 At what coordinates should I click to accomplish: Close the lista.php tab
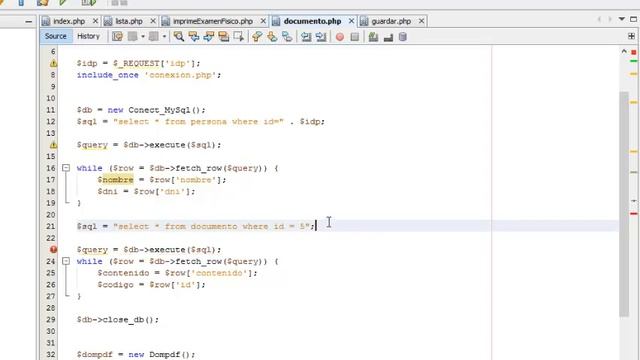[x=153, y=21]
